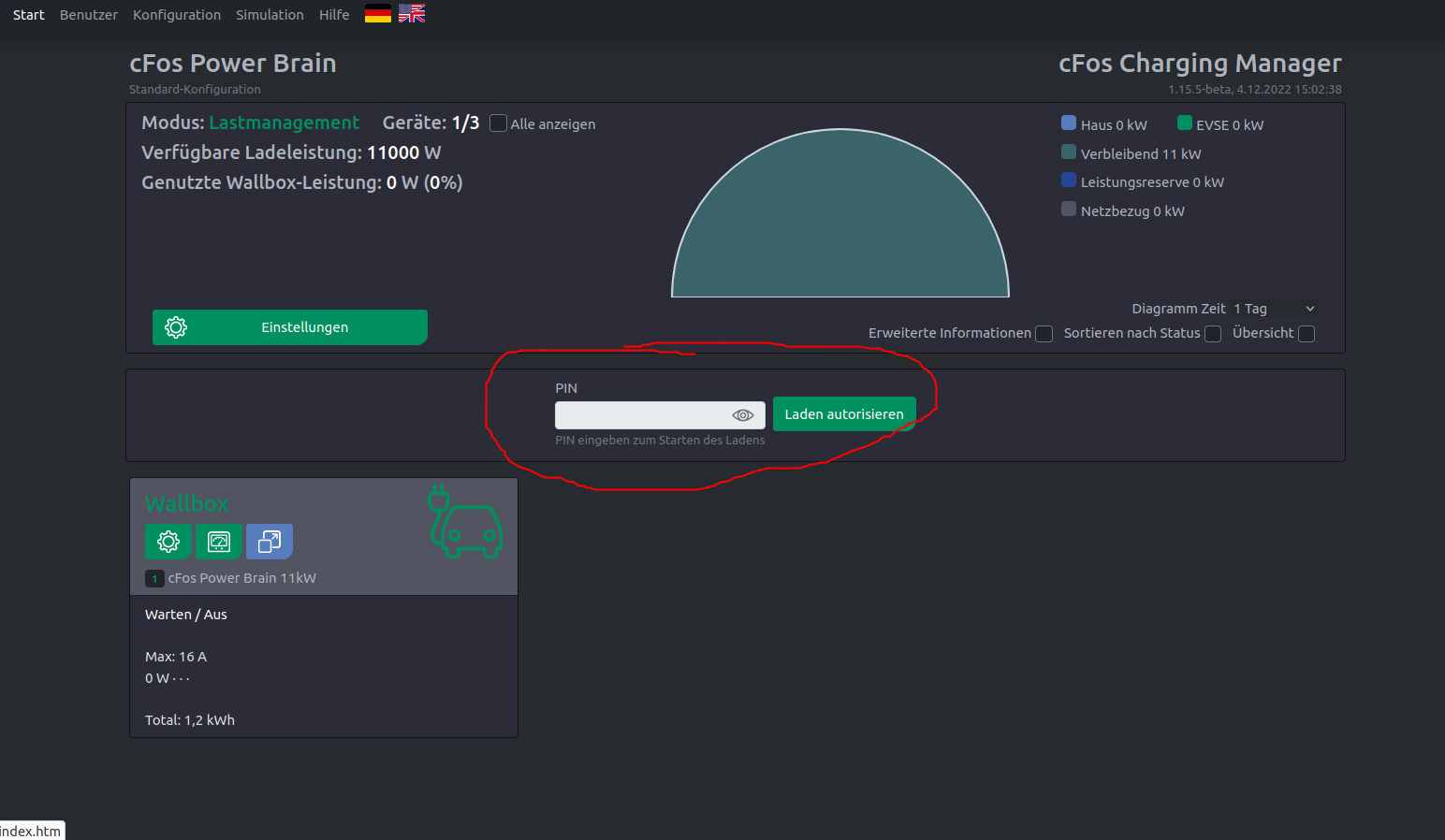This screenshot has width=1445, height=840.
Task: Click Max: 16 A value
Action: (x=176, y=657)
